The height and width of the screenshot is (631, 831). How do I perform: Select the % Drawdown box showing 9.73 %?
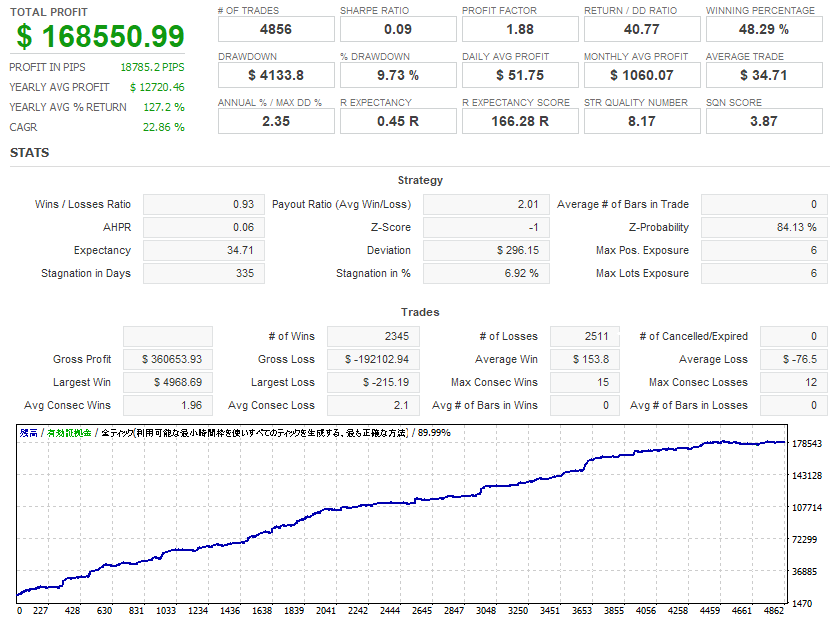coord(398,75)
